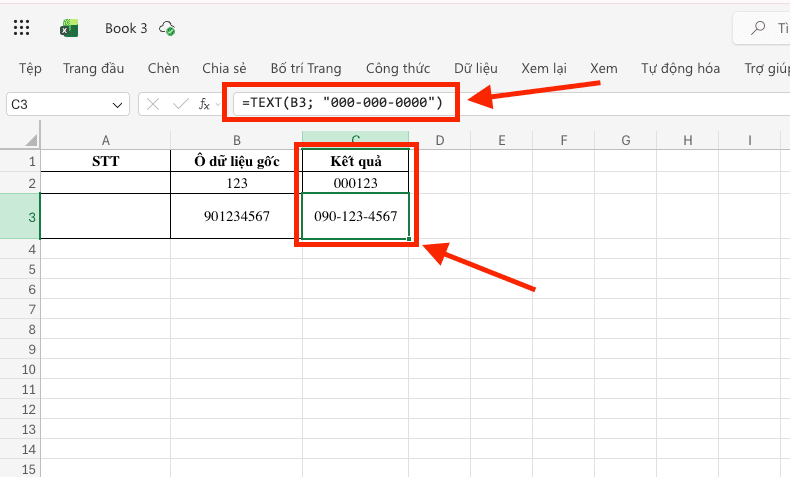Select the 'Kết quả' header cell
This screenshot has width=790, height=477.
355,161
